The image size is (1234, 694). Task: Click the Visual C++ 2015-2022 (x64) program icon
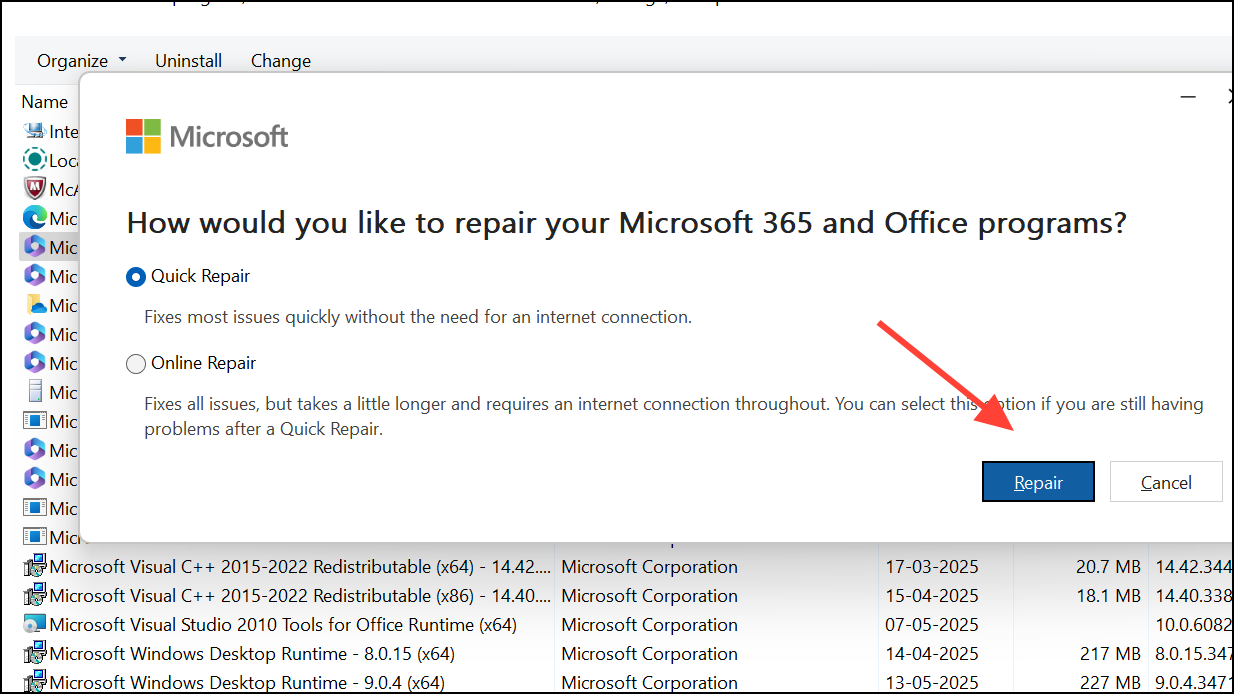point(33,566)
